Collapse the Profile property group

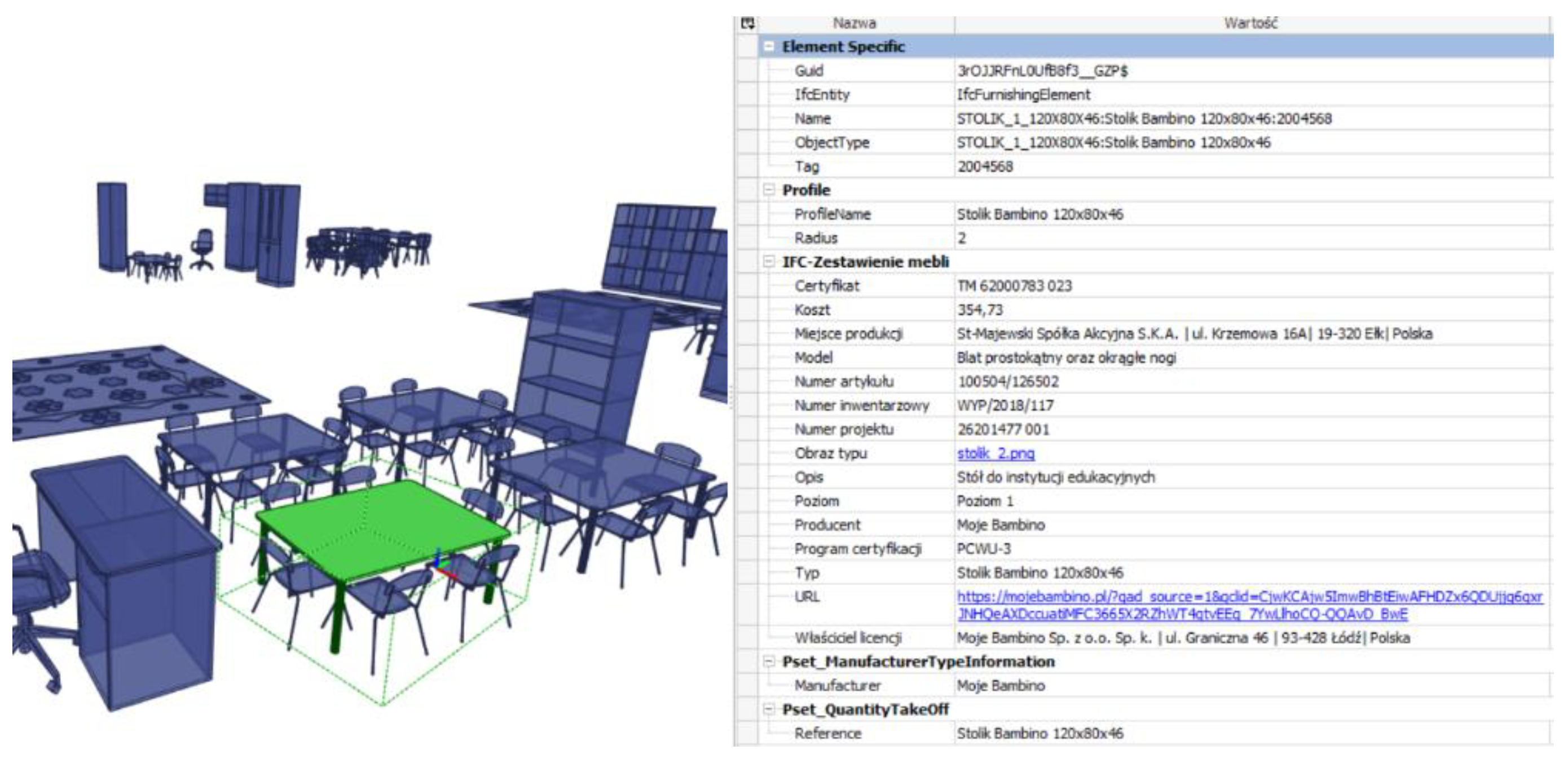pyautogui.click(x=769, y=190)
